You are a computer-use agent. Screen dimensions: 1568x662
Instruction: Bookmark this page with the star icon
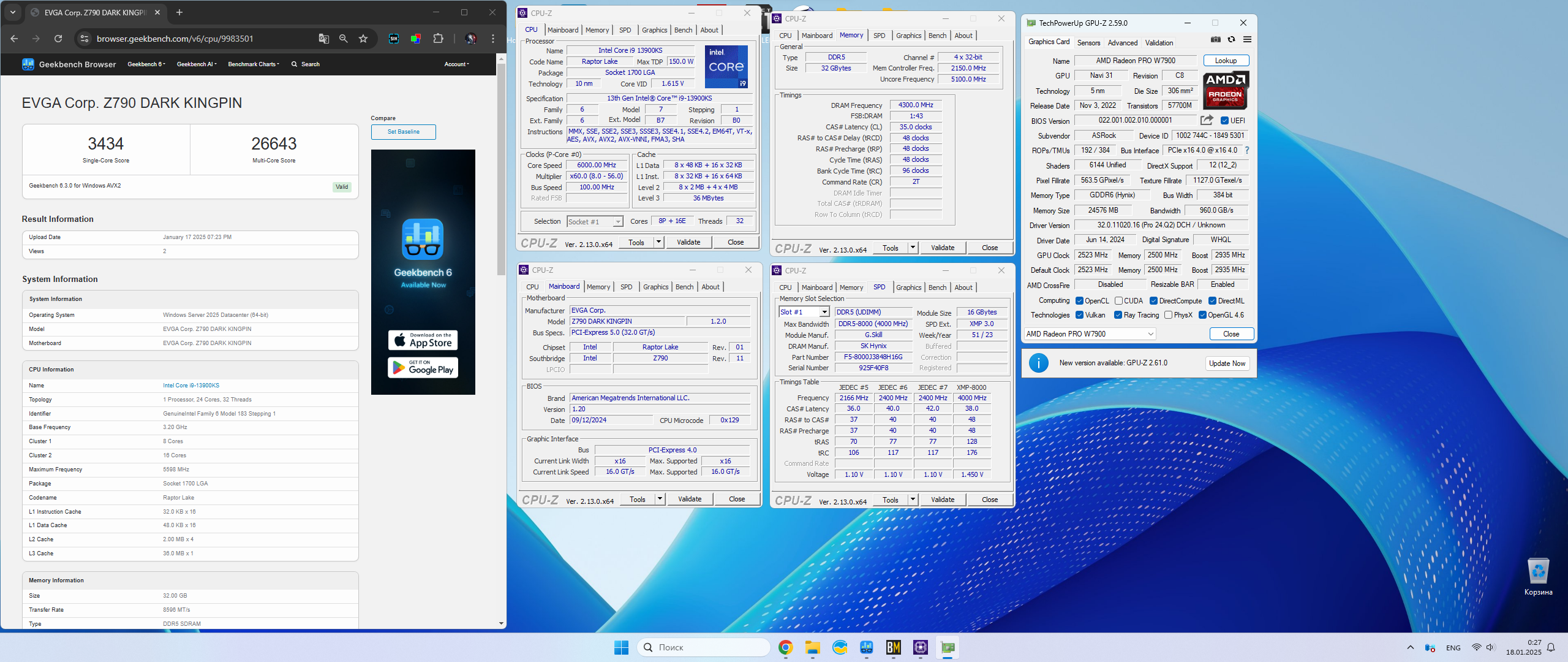(363, 39)
